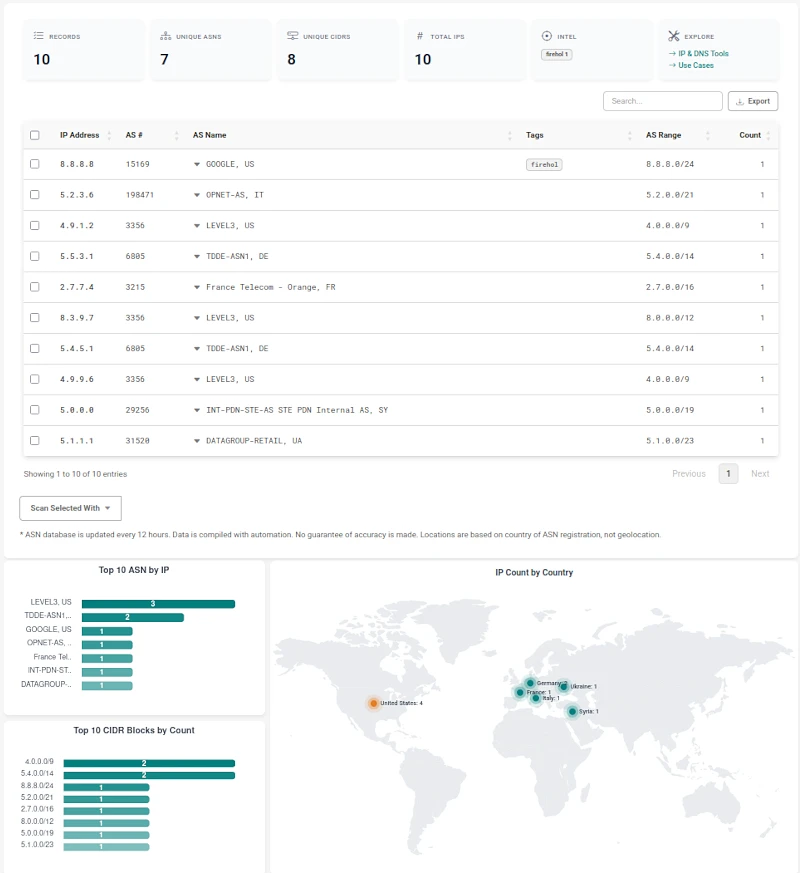Image resolution: width=800 pixels, height=873 pixels.
Task: Sort by Count column arrows
Action: (768, 135)
